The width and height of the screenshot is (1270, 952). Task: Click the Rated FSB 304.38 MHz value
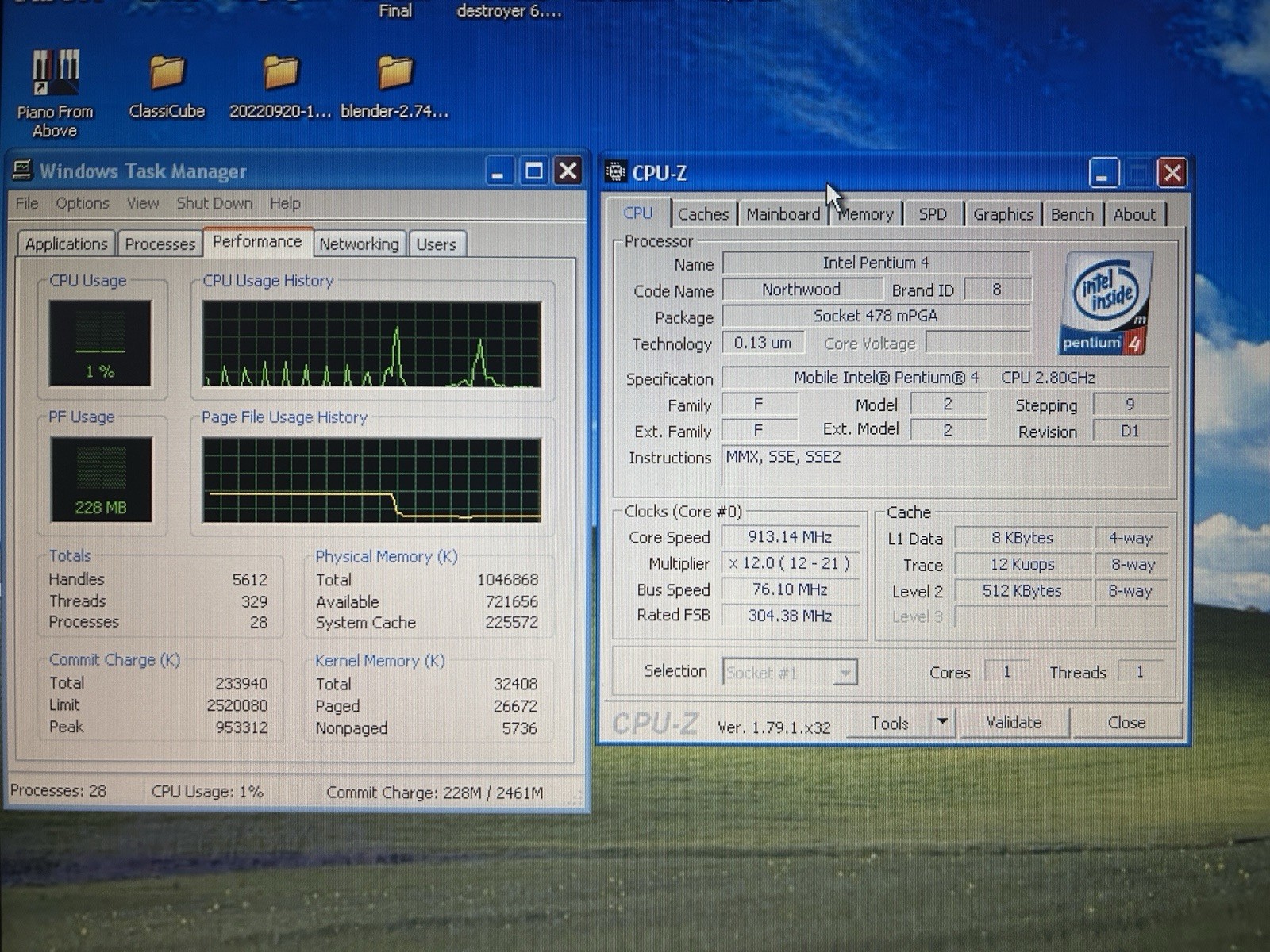[x=790, y=616]
